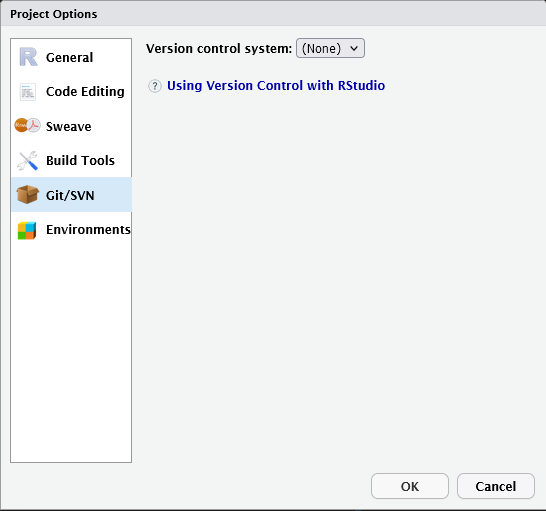Switch to the General options tab

point(71,57)
